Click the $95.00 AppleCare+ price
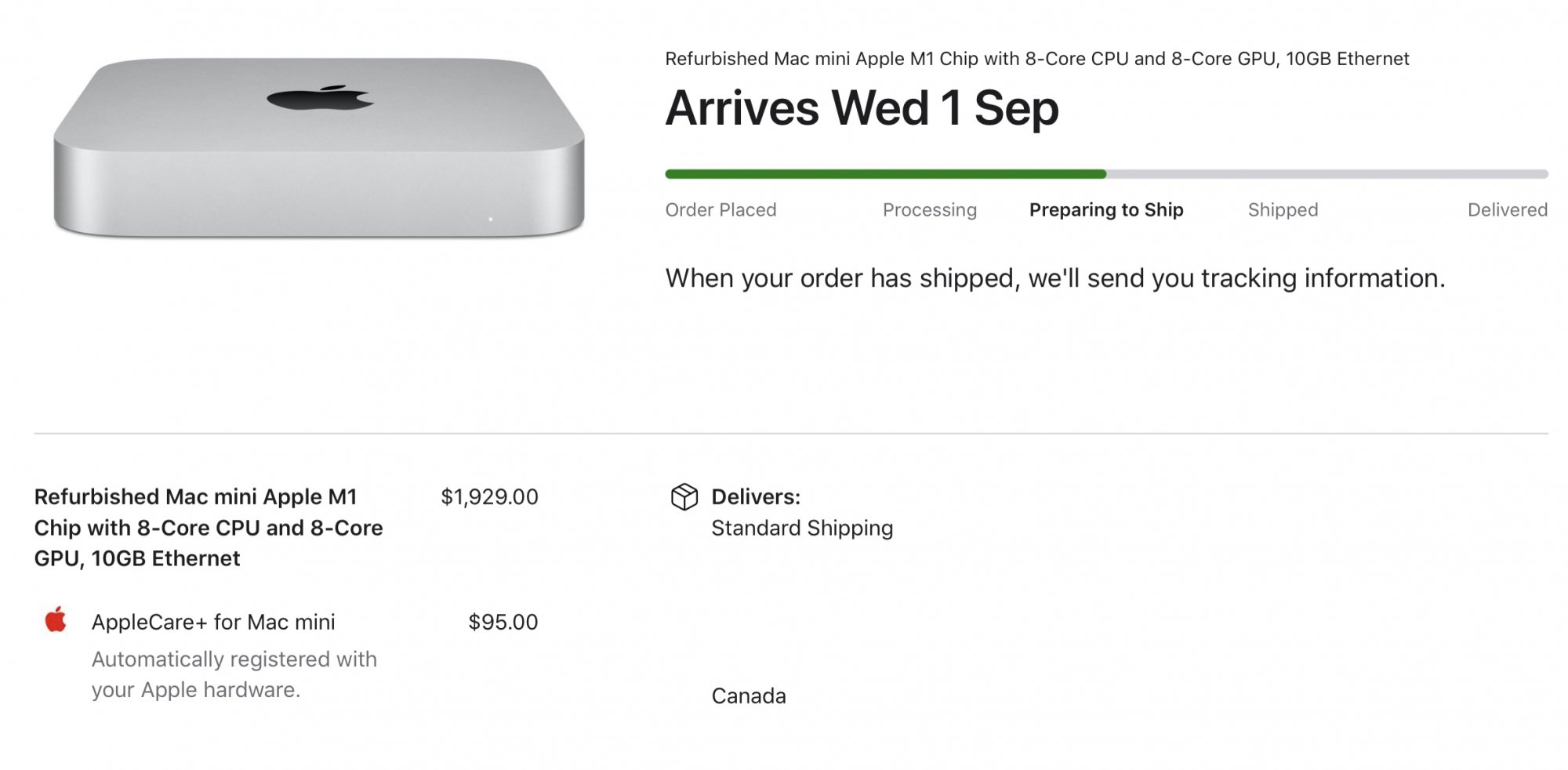 pyautogui.click(x=503, y=623)
